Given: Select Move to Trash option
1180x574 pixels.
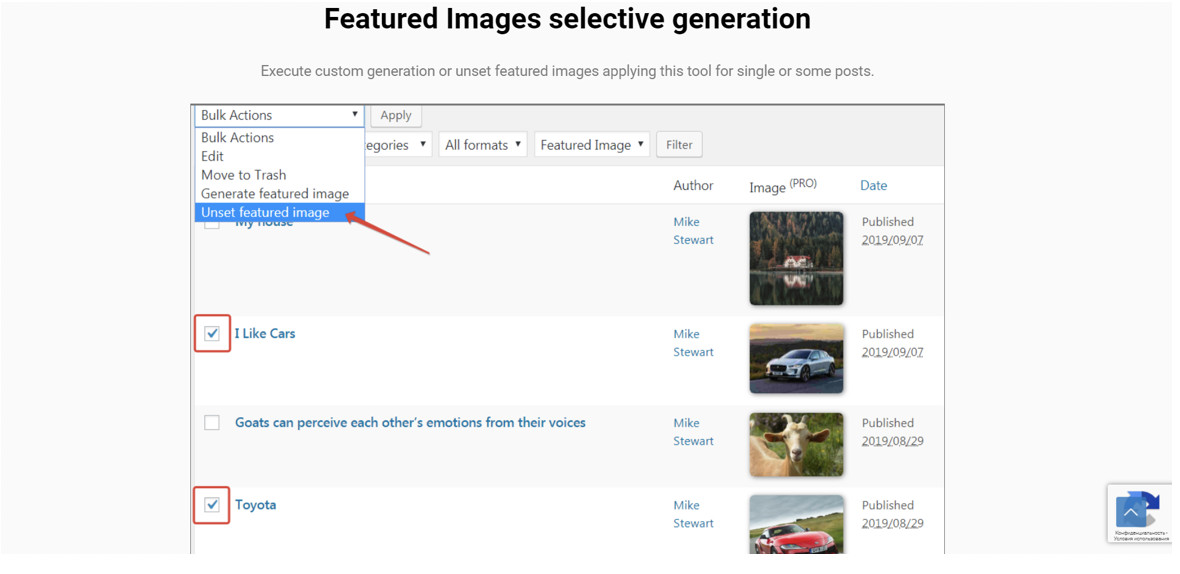Looking at the screenshot, I should (243, 175).
